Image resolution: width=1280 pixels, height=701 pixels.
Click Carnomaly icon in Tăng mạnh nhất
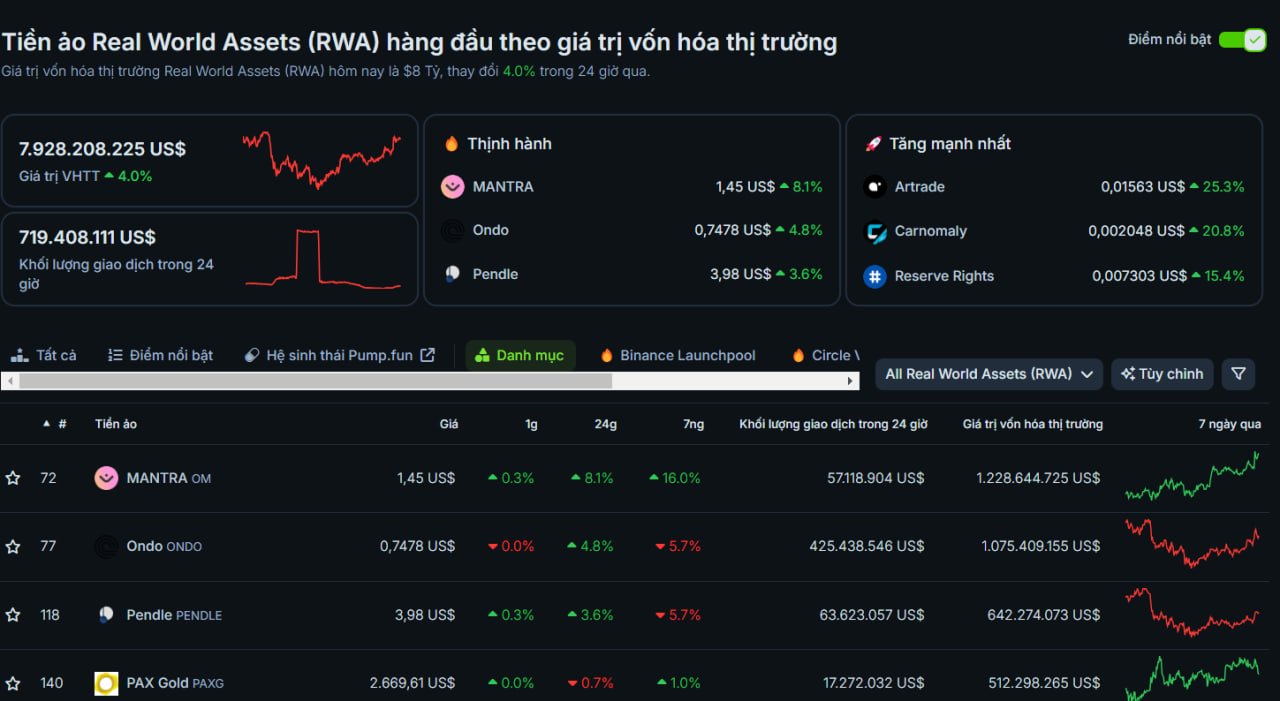[875, 232]
